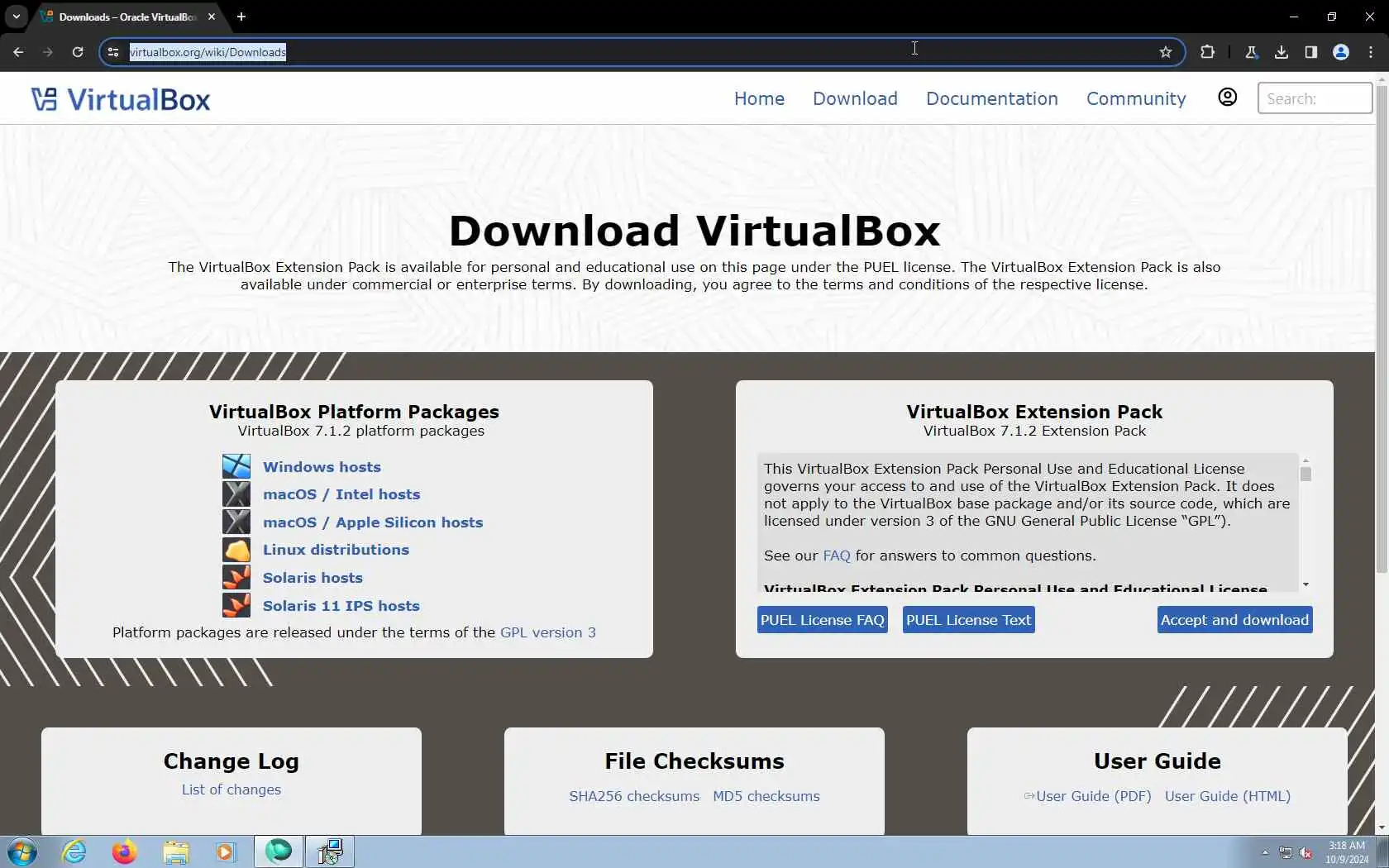
Task: Close the Downloads – Oracle VirtualBox tab
Action: point(212,17)
